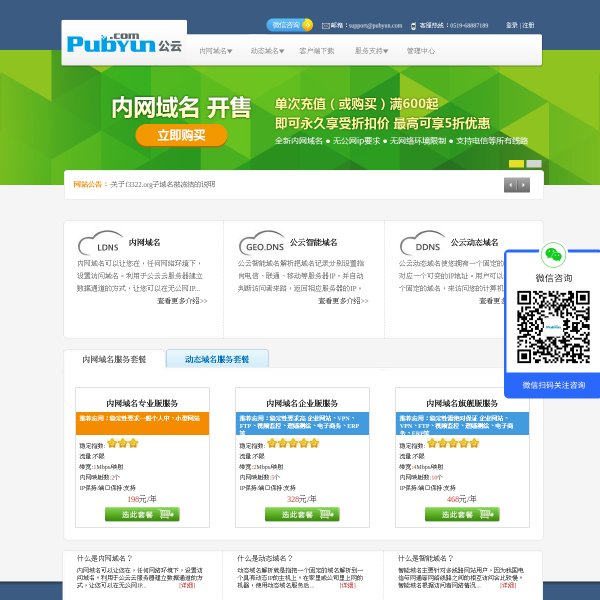Image resolution: width=600 pixels, height=600 pixels.
Task: Click the WeChat QR code image
Action: [553, 327]
